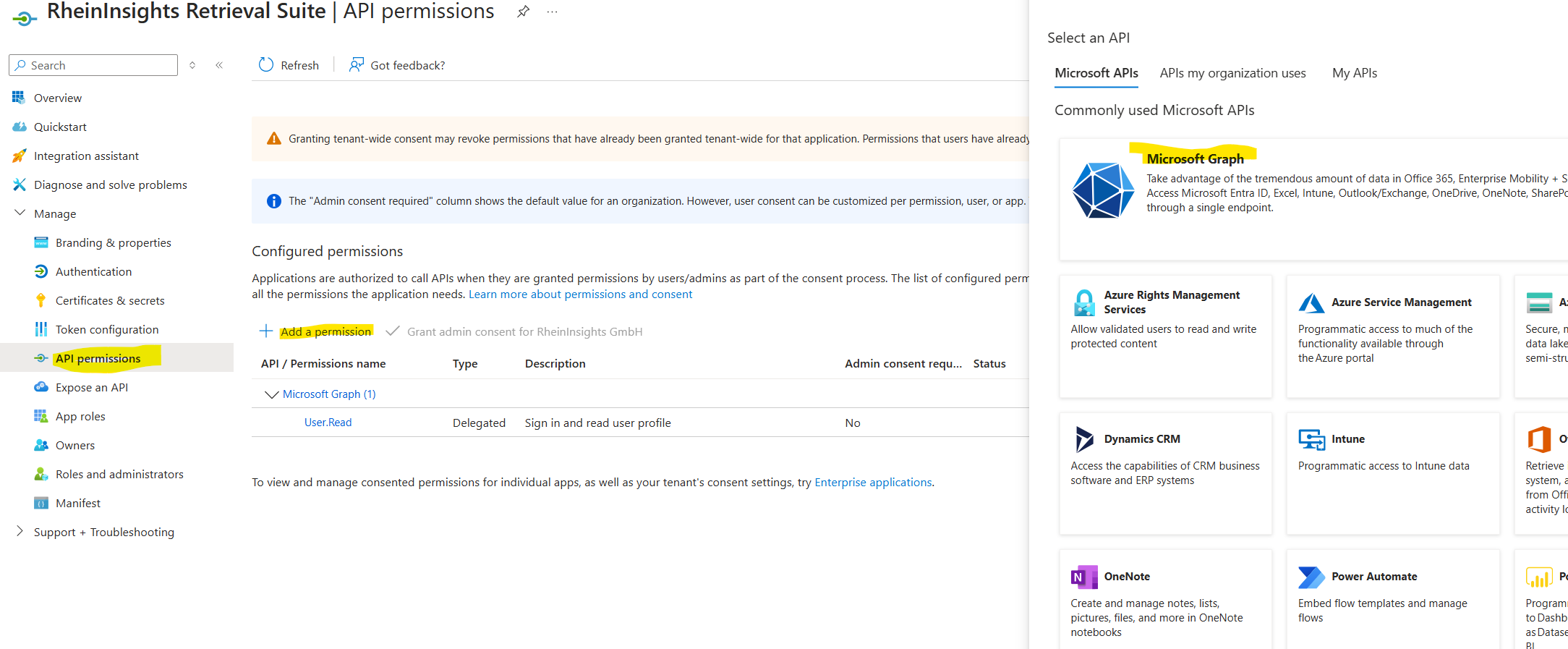Click the API / Permissions name column header
Screen dimensions: 1568x649
coord(323,363)
